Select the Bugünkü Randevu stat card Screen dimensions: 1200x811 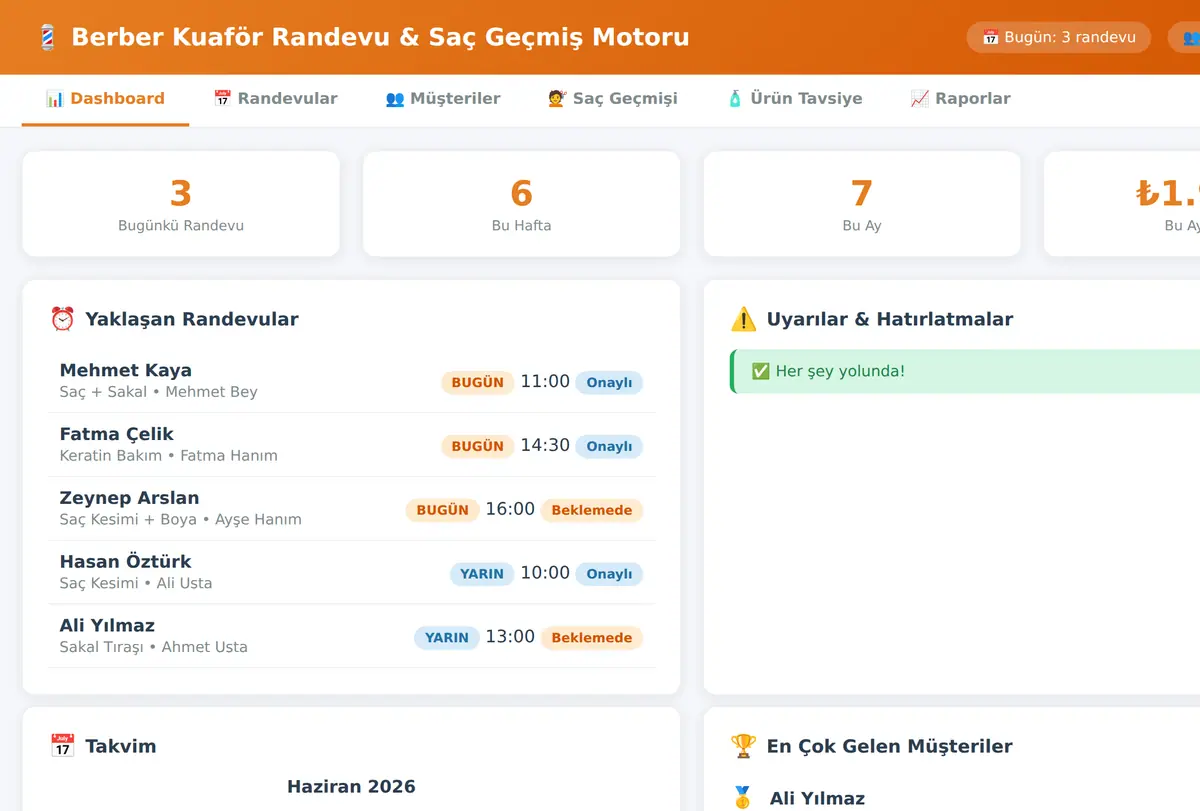(181, 204)
